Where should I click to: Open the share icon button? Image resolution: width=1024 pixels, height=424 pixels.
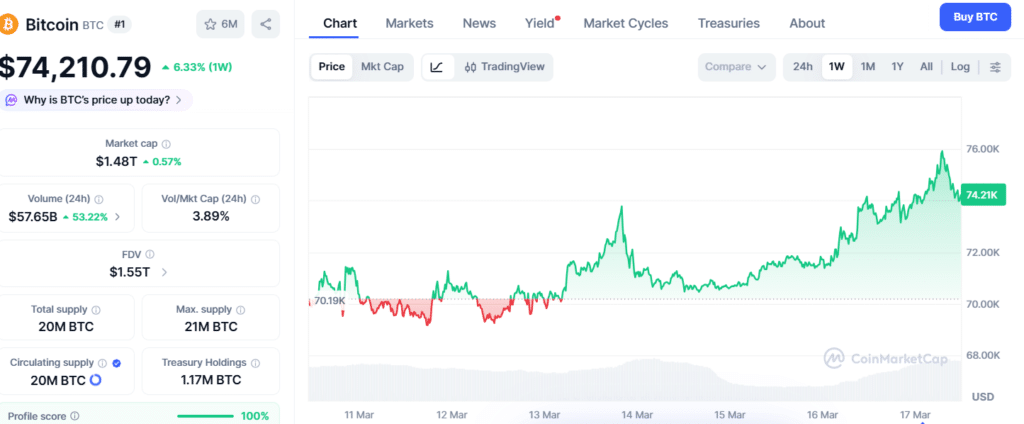265,25
